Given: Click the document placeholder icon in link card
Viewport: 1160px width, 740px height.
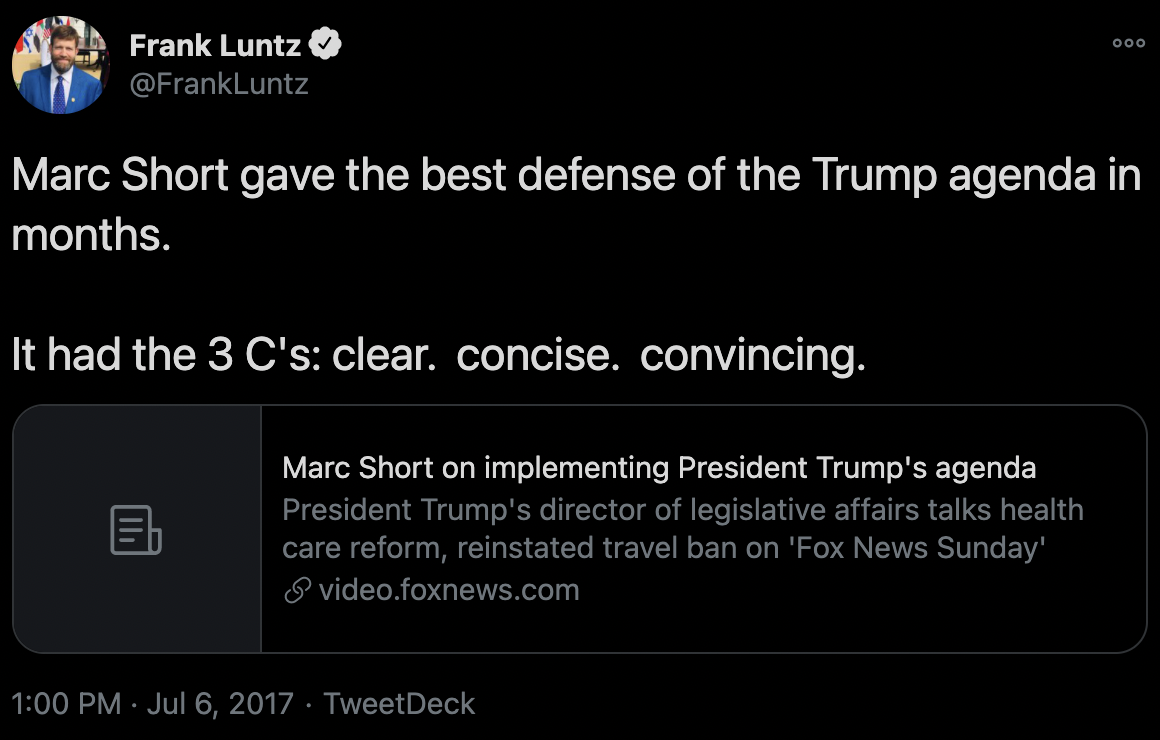Looking at the screenshot, I should point(136,530).
